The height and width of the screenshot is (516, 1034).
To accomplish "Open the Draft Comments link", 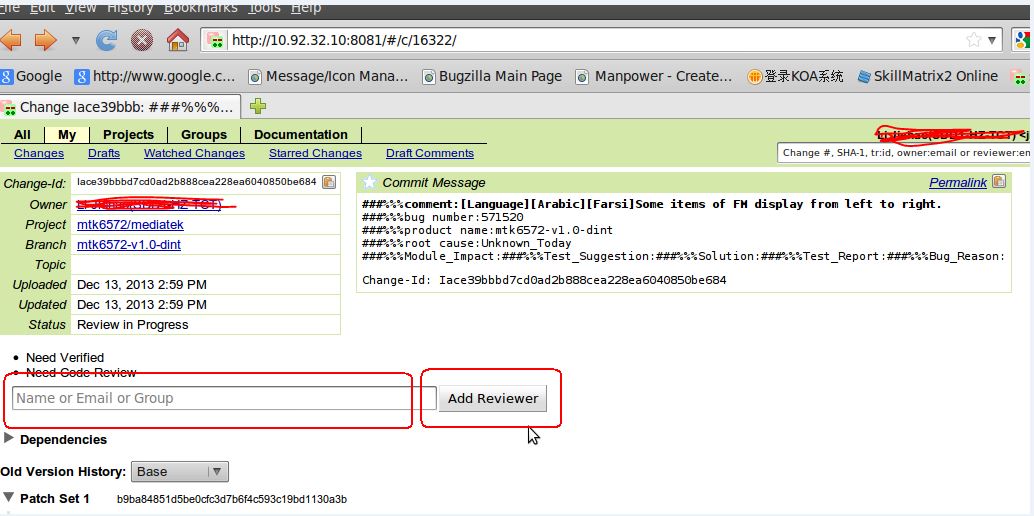I will pyautogui.click(x=430, y=153).
